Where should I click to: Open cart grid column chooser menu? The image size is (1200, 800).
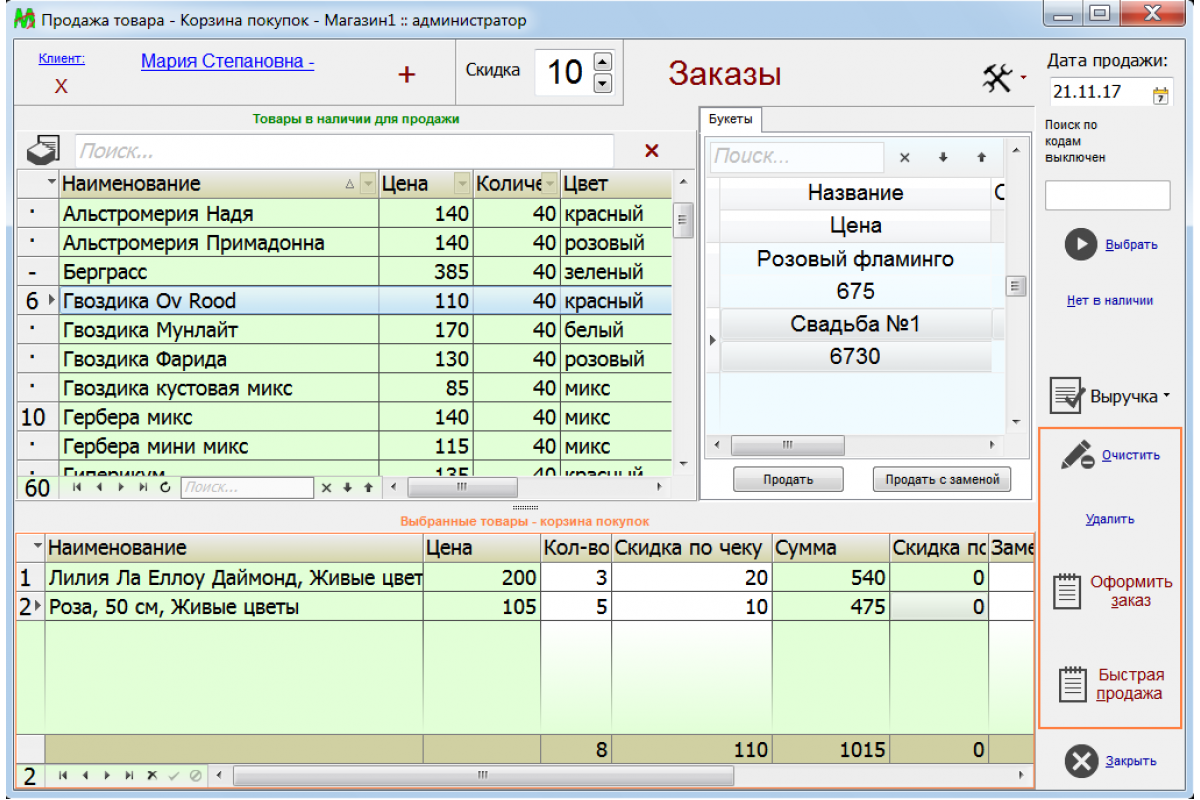click(x=38, y=547)
